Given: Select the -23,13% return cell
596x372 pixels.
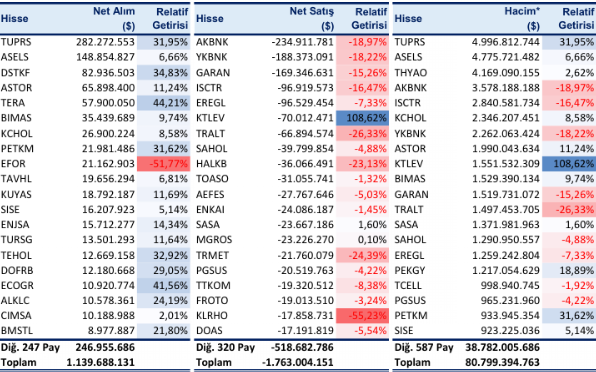Looking at the screenshot, I should [362, 164].
